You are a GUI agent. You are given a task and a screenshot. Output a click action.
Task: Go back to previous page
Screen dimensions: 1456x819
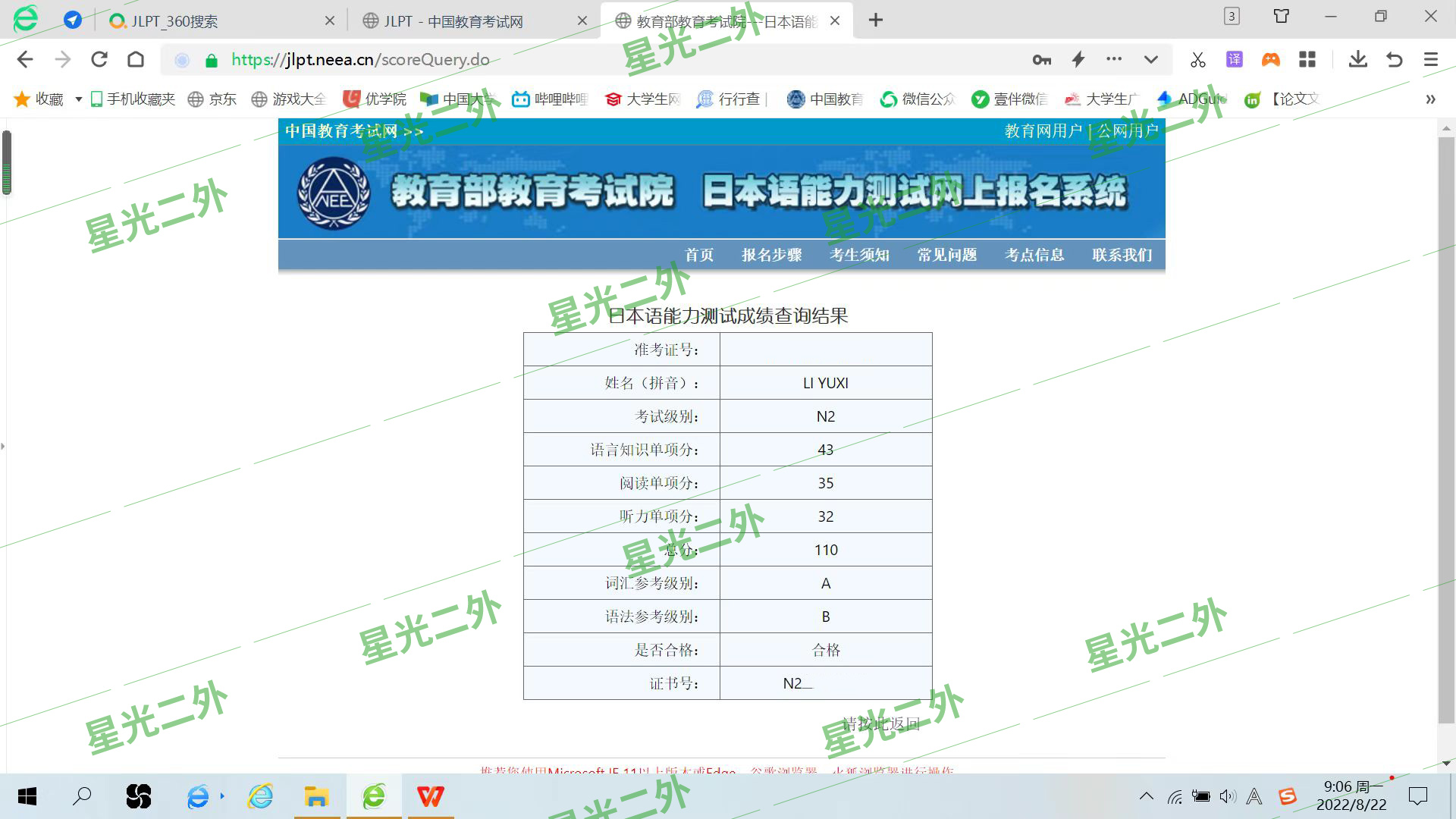[25, 60]
